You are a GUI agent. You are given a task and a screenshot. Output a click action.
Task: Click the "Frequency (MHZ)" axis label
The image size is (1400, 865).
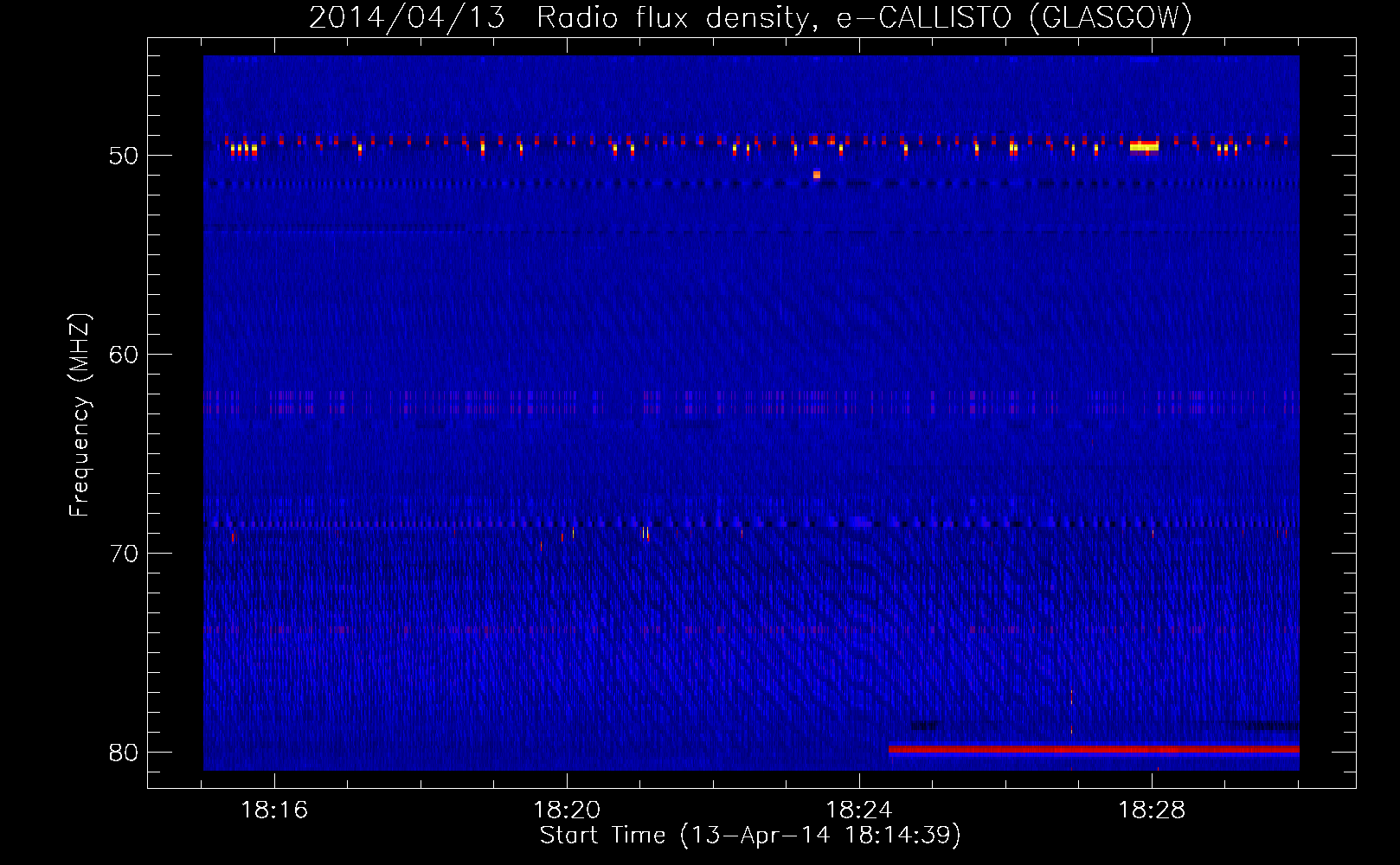point(80,415)
